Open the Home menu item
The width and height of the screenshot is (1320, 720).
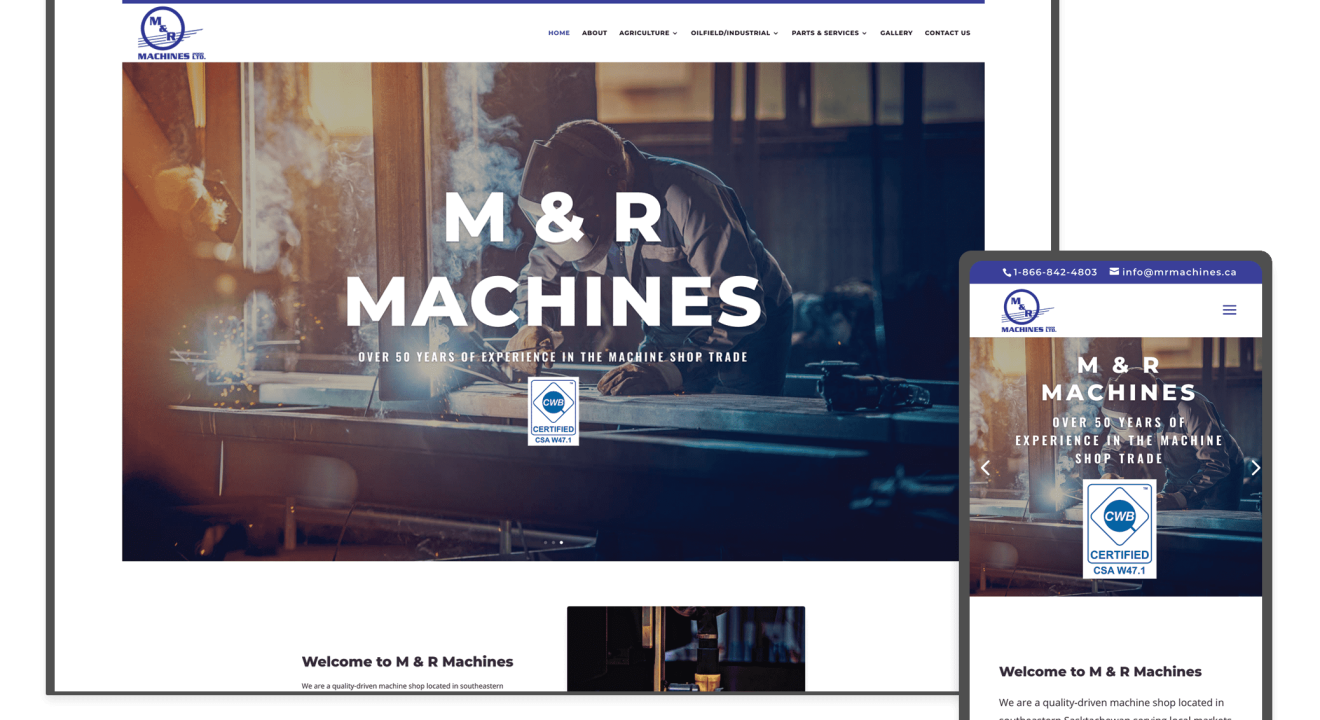(x=559, y=33)
